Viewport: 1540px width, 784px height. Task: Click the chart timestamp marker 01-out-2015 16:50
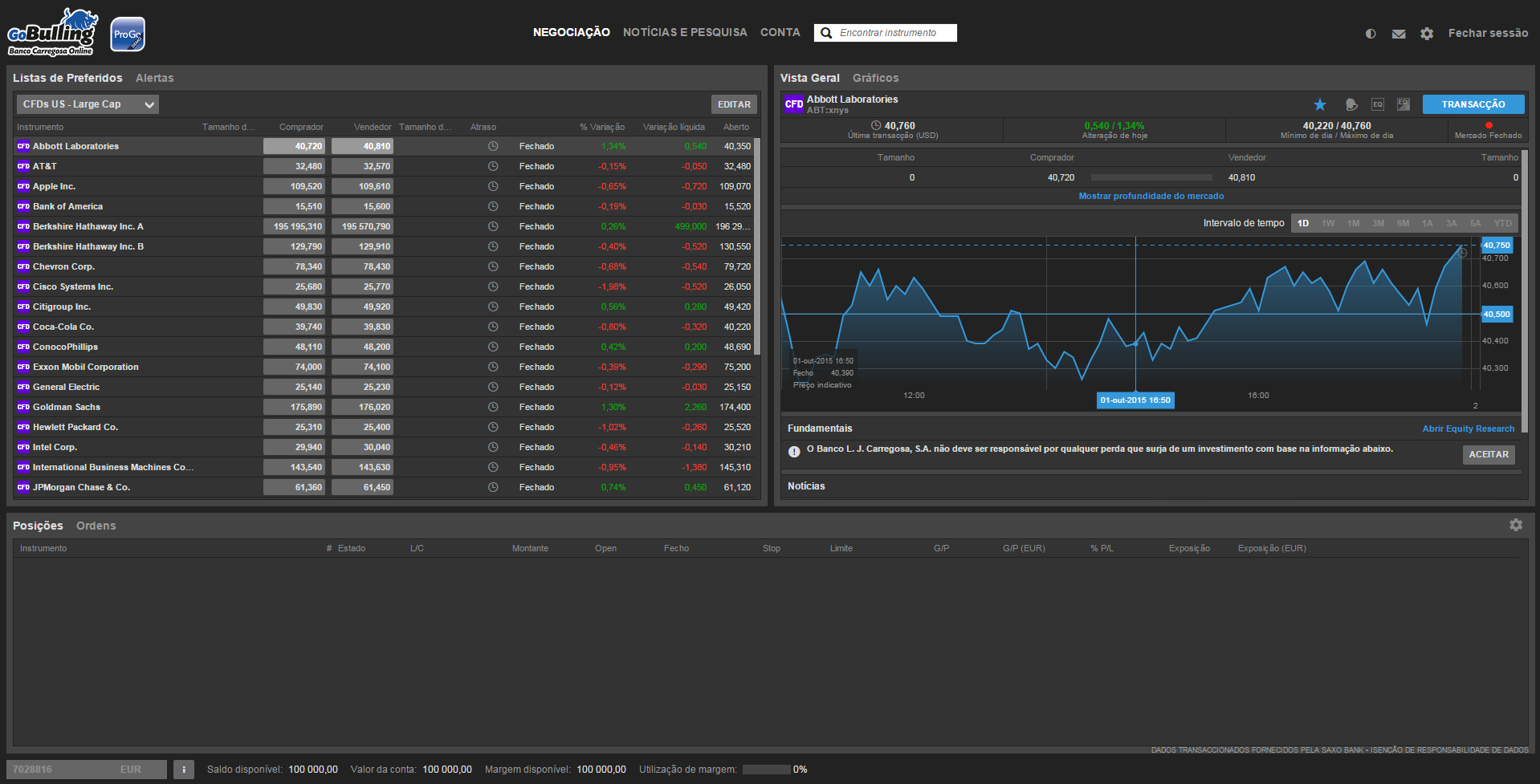[x=1135, y=400]
